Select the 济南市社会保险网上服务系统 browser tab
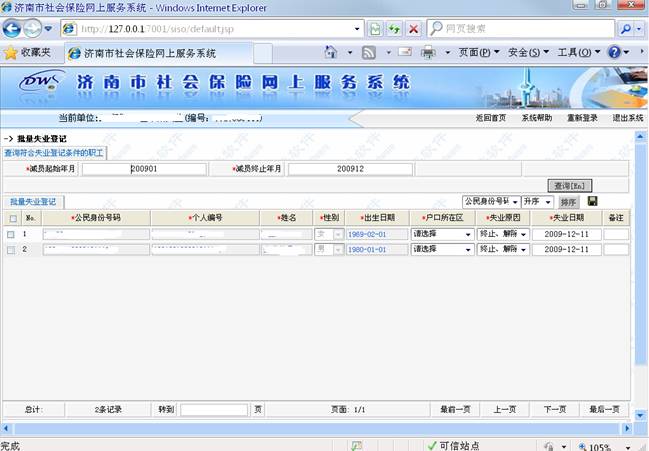Image resolution: width=649 pixels, height=451 pixels. coord(157,53)
